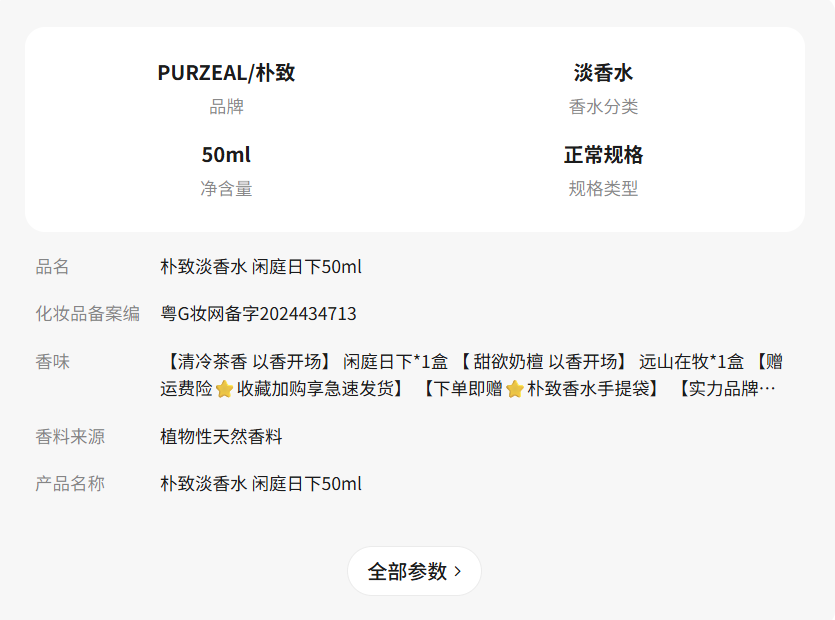835x620 pixels.
Task: Select the 淡香水 perfume category value
Action: click(x=603, y=73)
